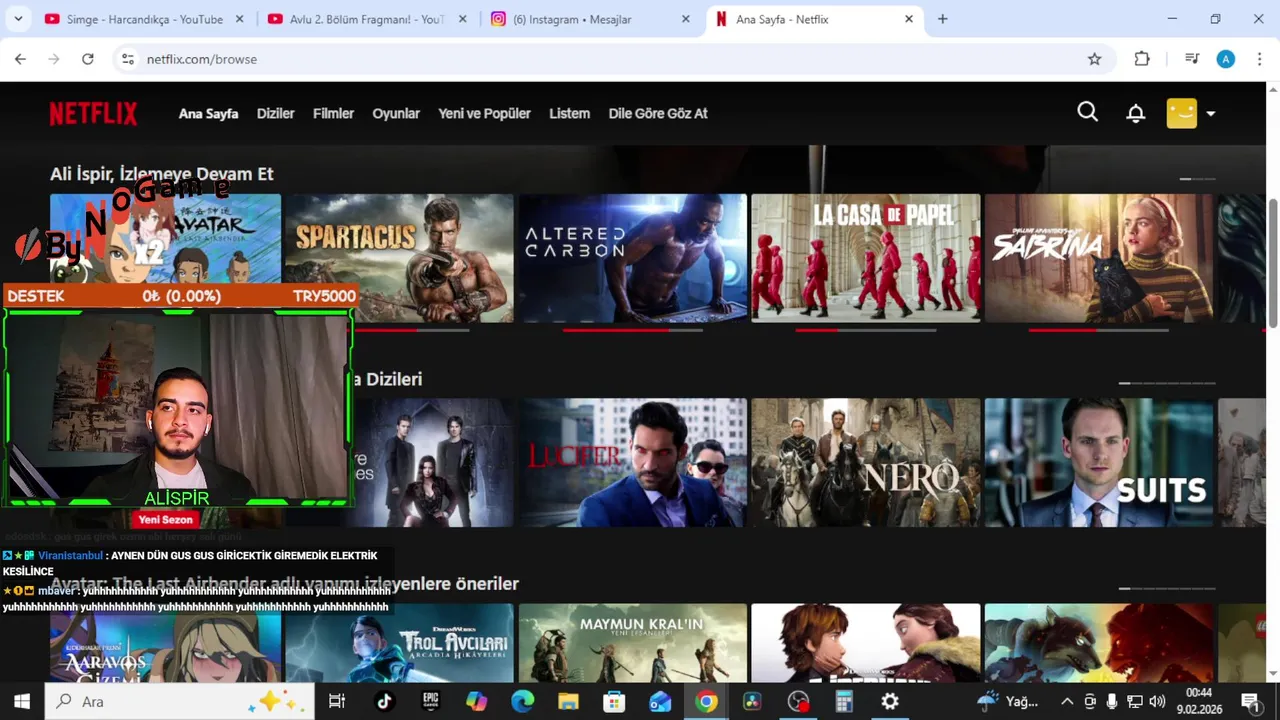Click Altered Carbon watch progress bar
This screenshot has width=1280, height=720.
click(633, 330)
